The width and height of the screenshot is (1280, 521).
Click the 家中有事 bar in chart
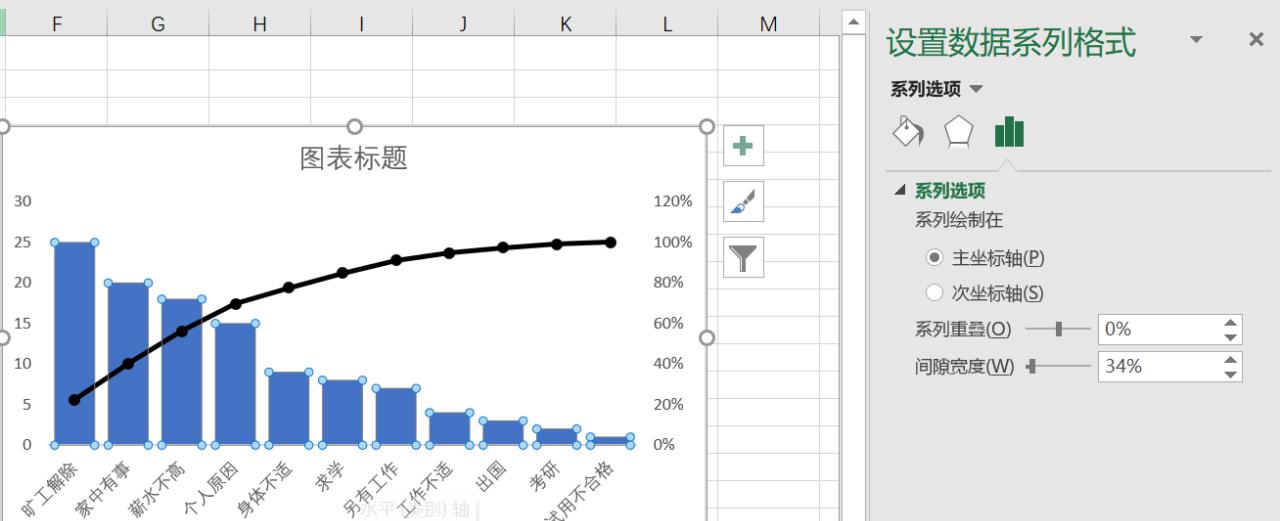point(128,363)
